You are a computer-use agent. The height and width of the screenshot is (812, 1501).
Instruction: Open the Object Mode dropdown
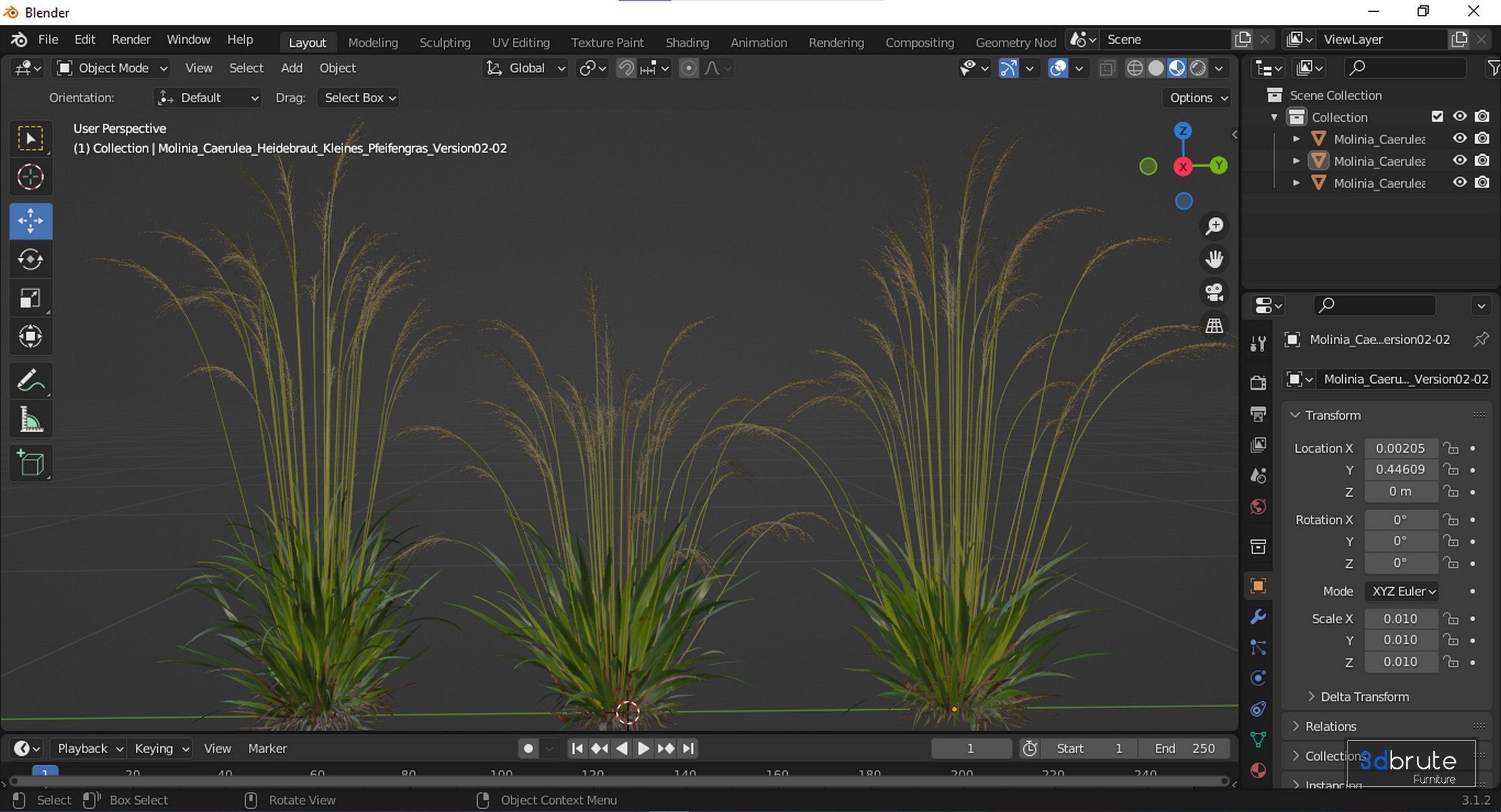(x=112, y=68)
